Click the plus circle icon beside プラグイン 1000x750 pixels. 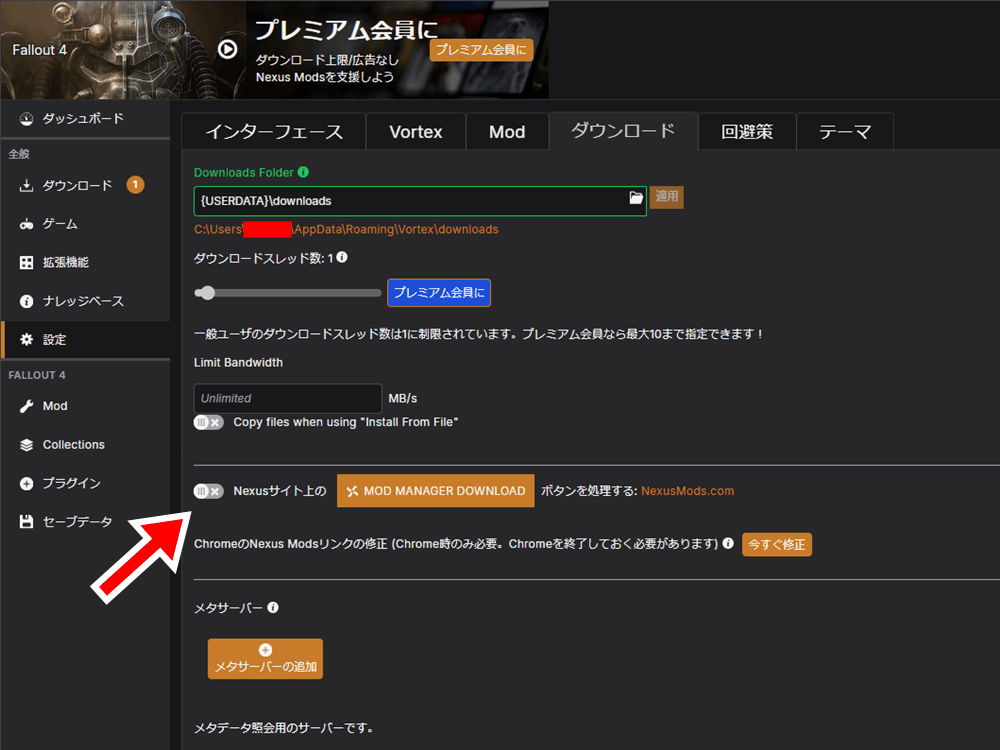tap(26, 483)
